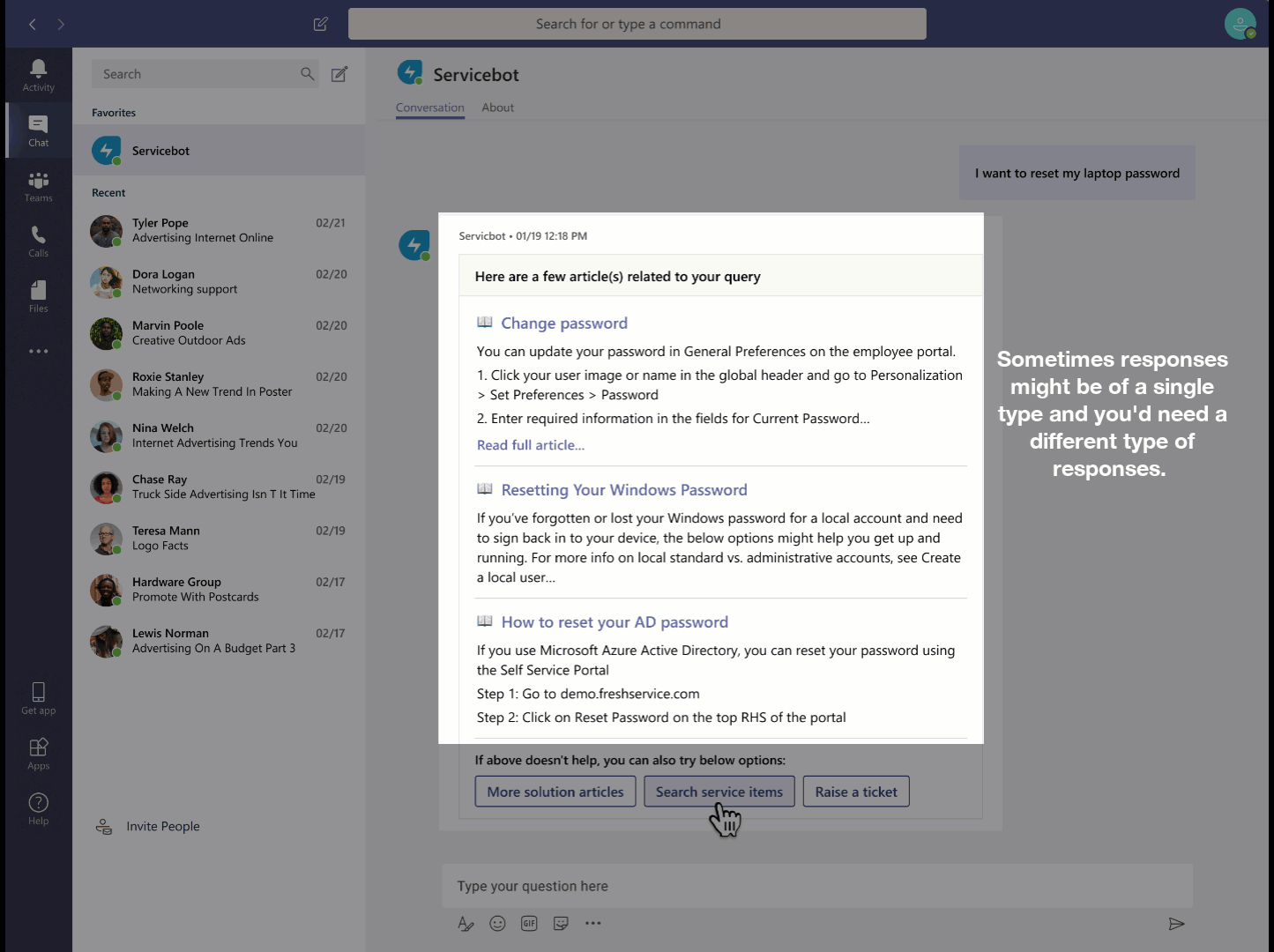Click the Raise a ticket button
The height and width of the screenshot is (952, 1274).
click(x=856, y=792)
